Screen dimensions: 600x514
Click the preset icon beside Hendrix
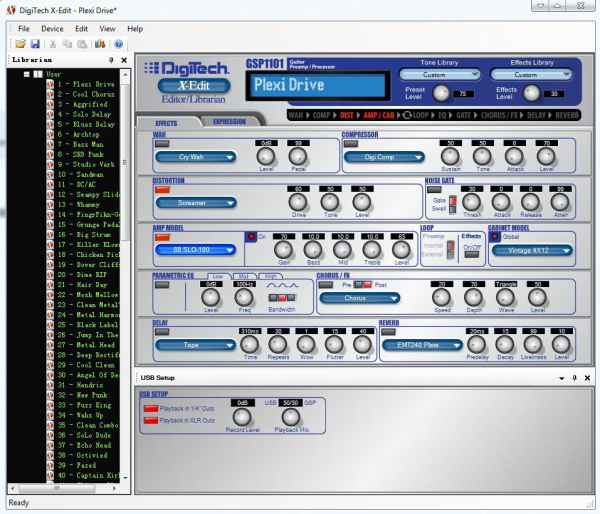pyautogui.click(x=50, y=385)
